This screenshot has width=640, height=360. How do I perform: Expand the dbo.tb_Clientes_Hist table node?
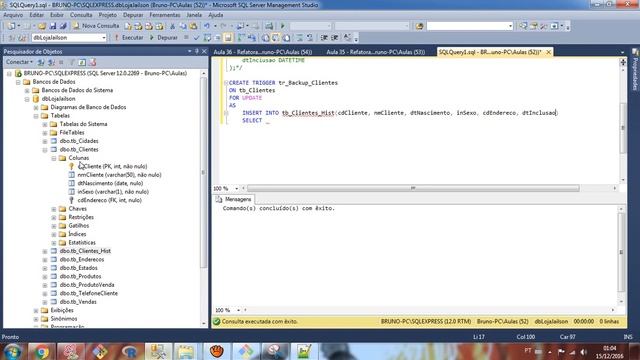tap(45, 251)
